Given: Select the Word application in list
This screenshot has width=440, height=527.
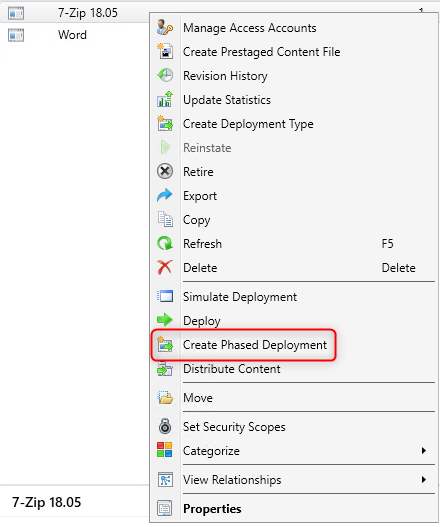Looking at the screenshot, I should click(x=72, y=35).
